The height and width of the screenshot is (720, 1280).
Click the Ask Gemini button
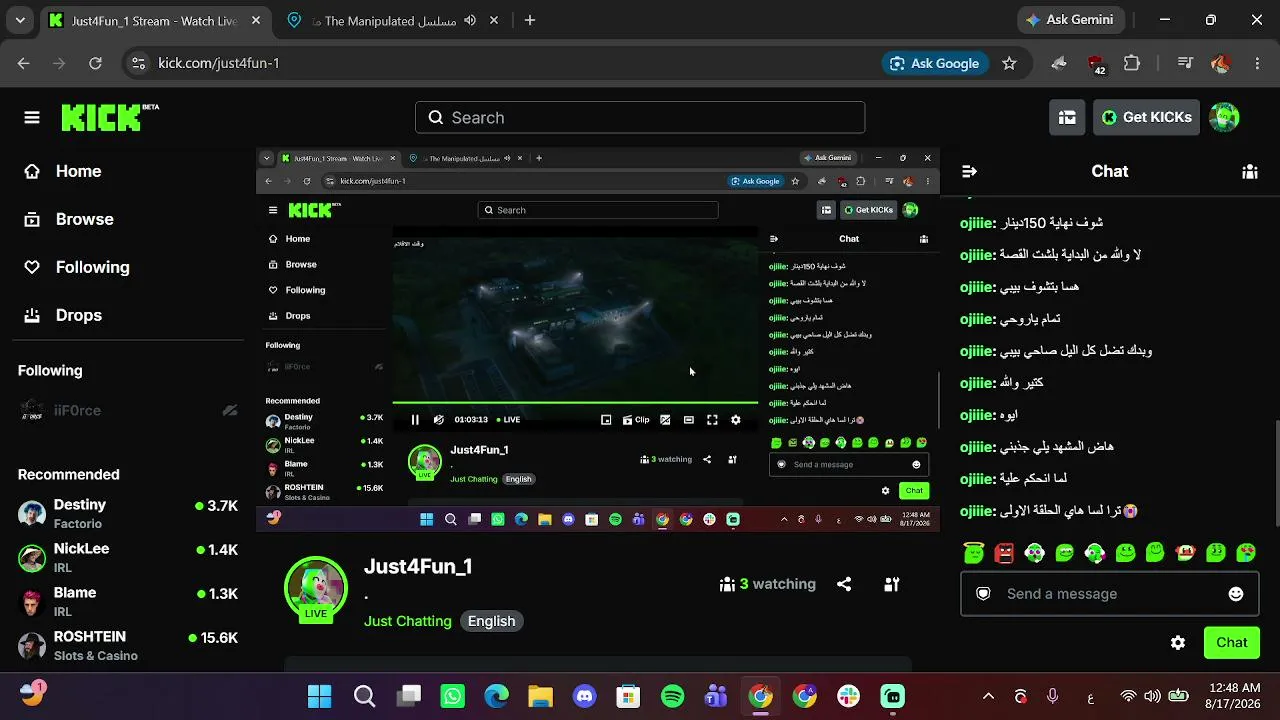click(x=1071, y=20)
